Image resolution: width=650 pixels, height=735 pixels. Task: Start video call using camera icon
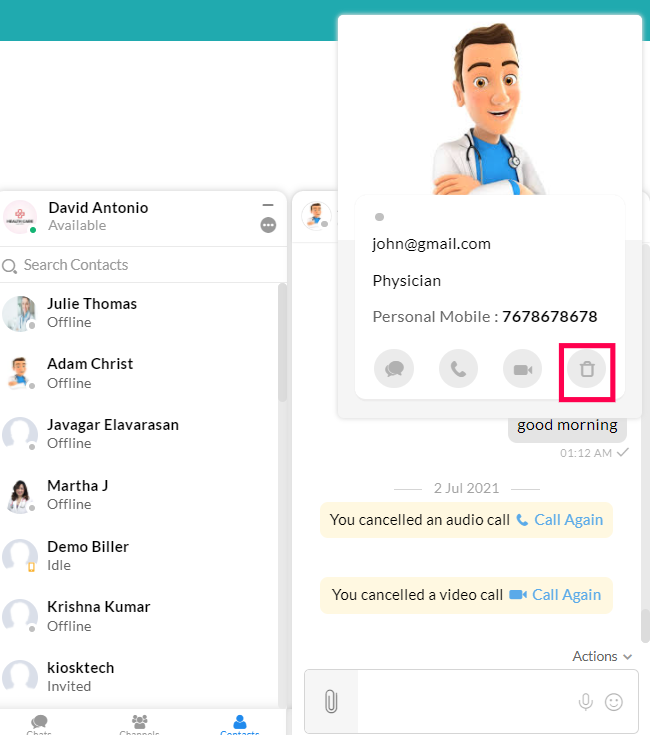tap(522, 369)
